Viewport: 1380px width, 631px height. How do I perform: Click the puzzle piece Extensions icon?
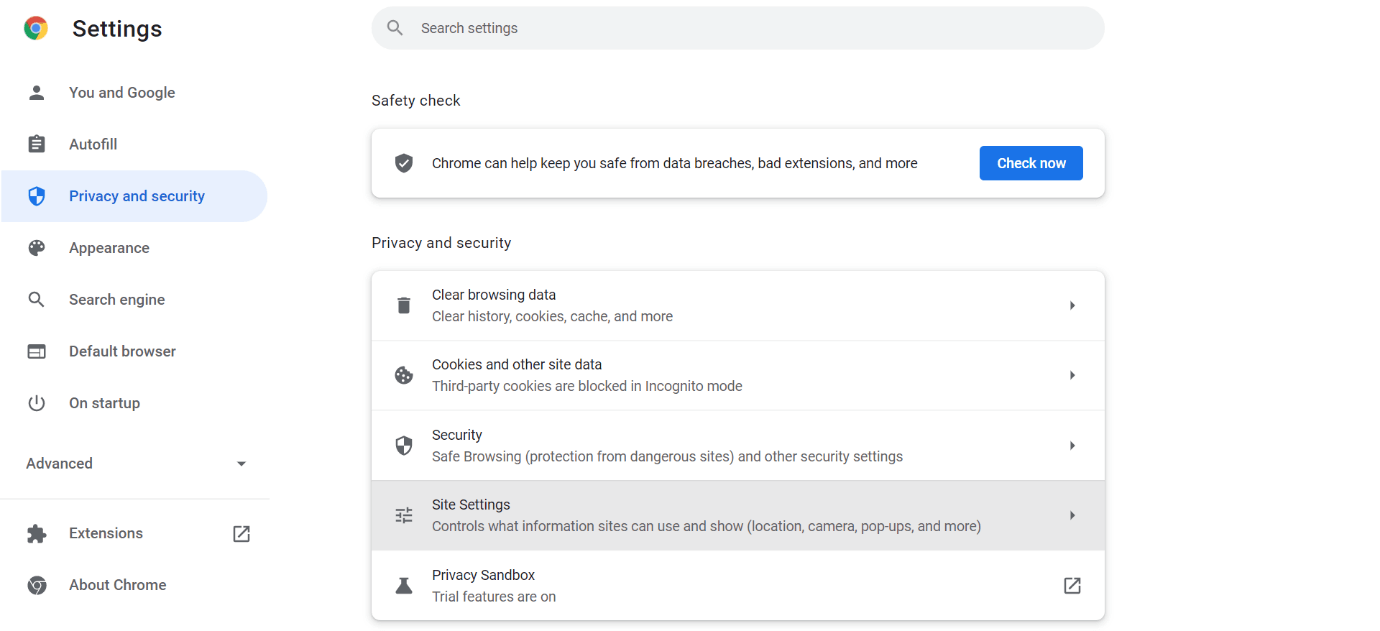point(37,534)
